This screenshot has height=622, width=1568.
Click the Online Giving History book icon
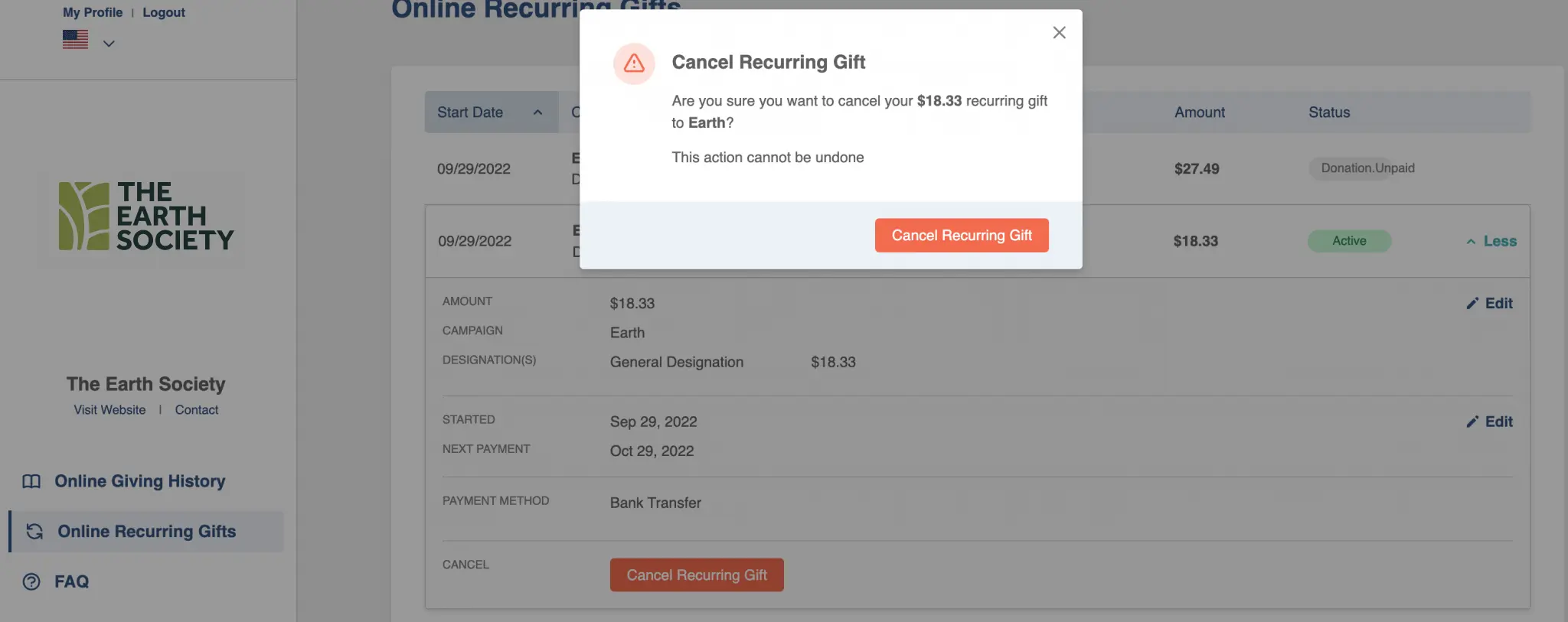pos(31,481)
